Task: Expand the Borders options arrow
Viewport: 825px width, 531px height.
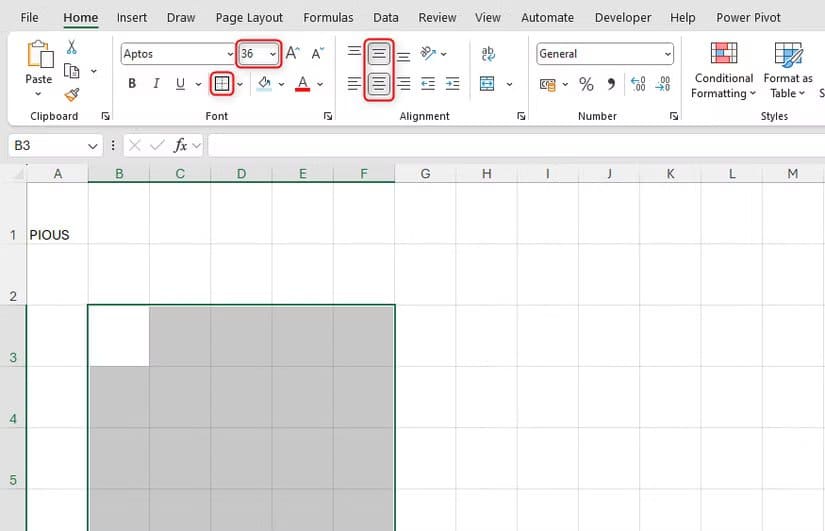Action: click(x=240, y=84)
